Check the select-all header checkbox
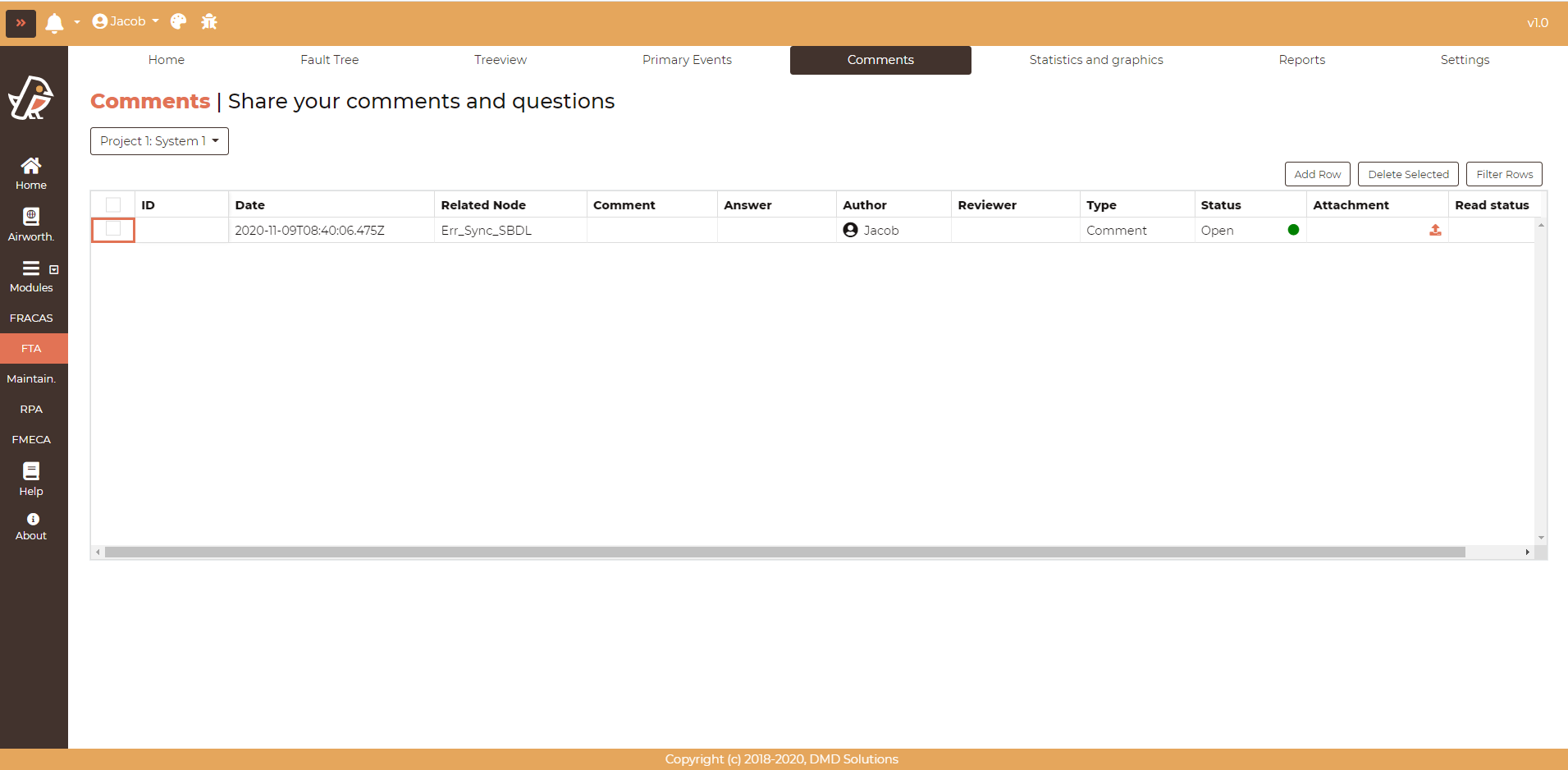This screenshot has width=1568, height=770. pyautogui.click(x=113, y=205)
